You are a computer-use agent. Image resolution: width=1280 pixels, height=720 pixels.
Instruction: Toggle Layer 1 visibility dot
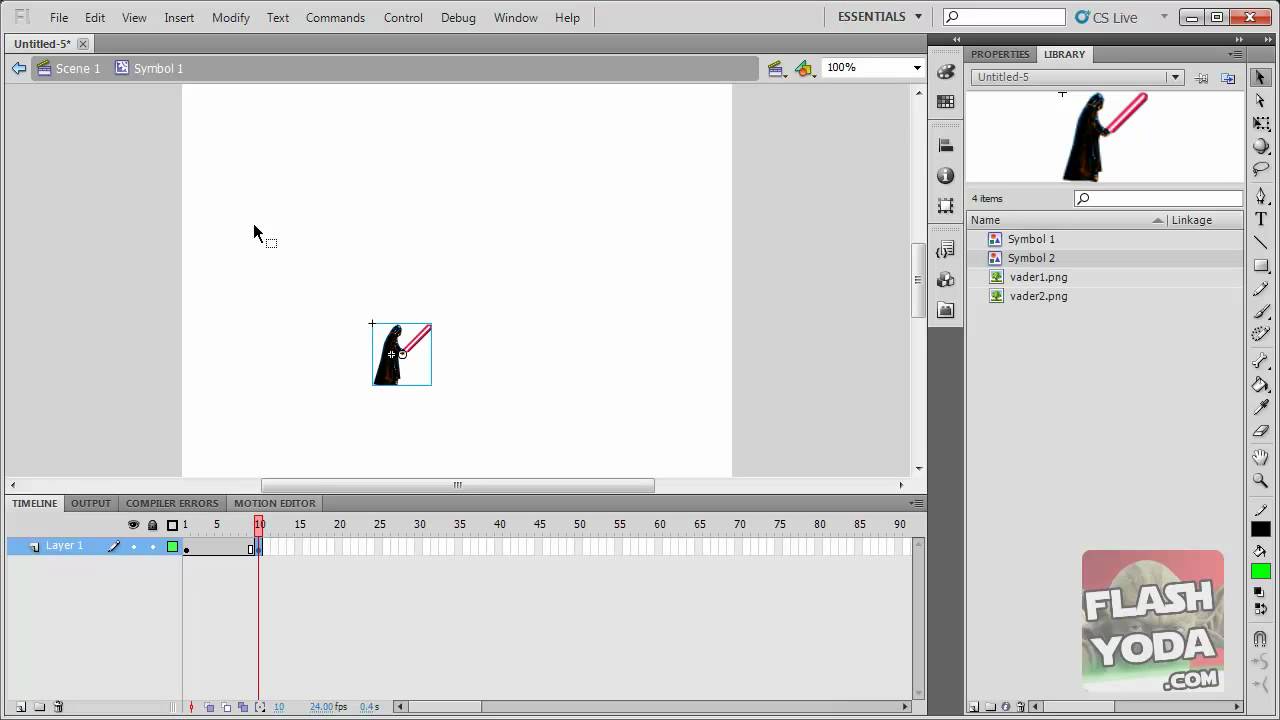134,547
